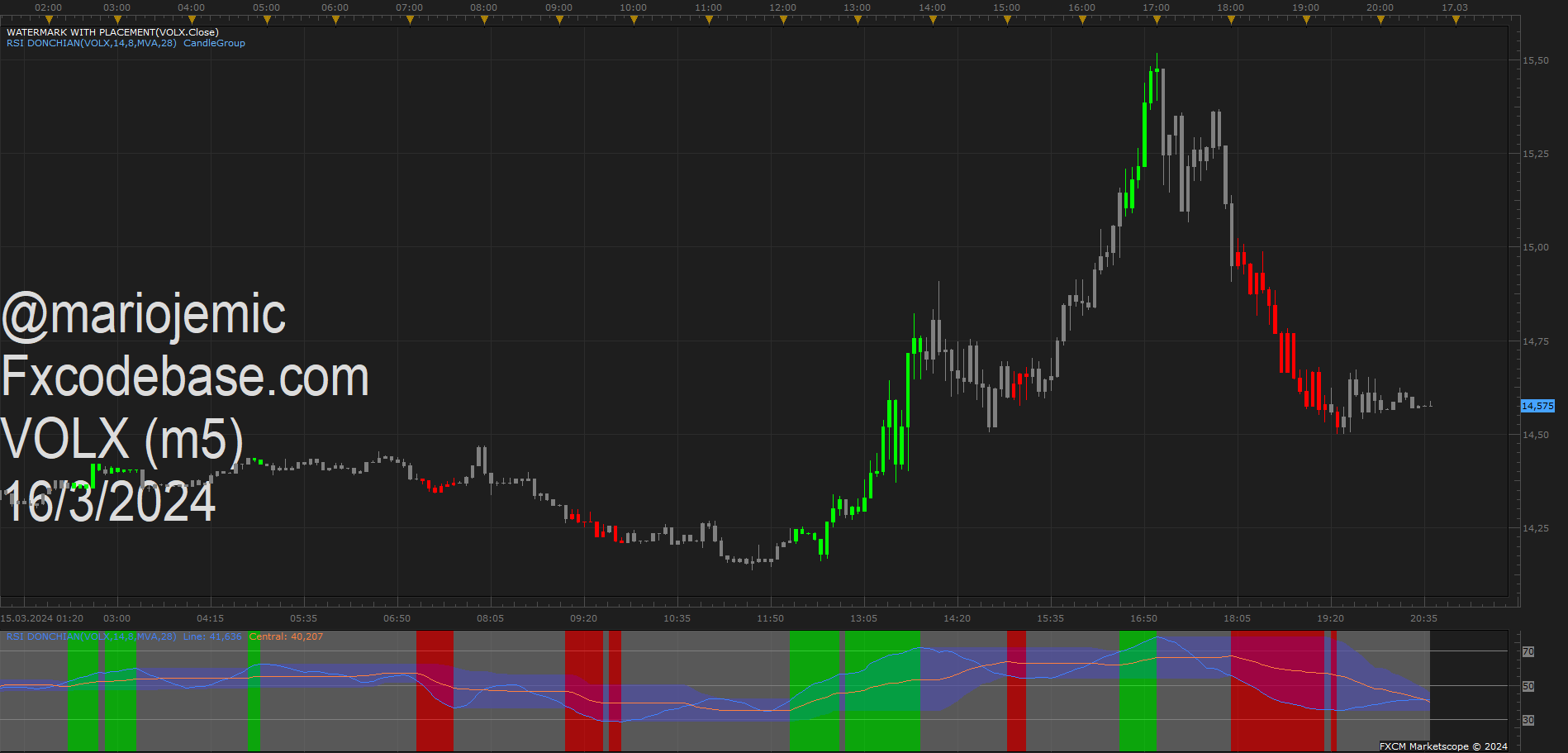
Task: Click the 16:50 bottom time axis label
Action: (x=1144, y=618)
